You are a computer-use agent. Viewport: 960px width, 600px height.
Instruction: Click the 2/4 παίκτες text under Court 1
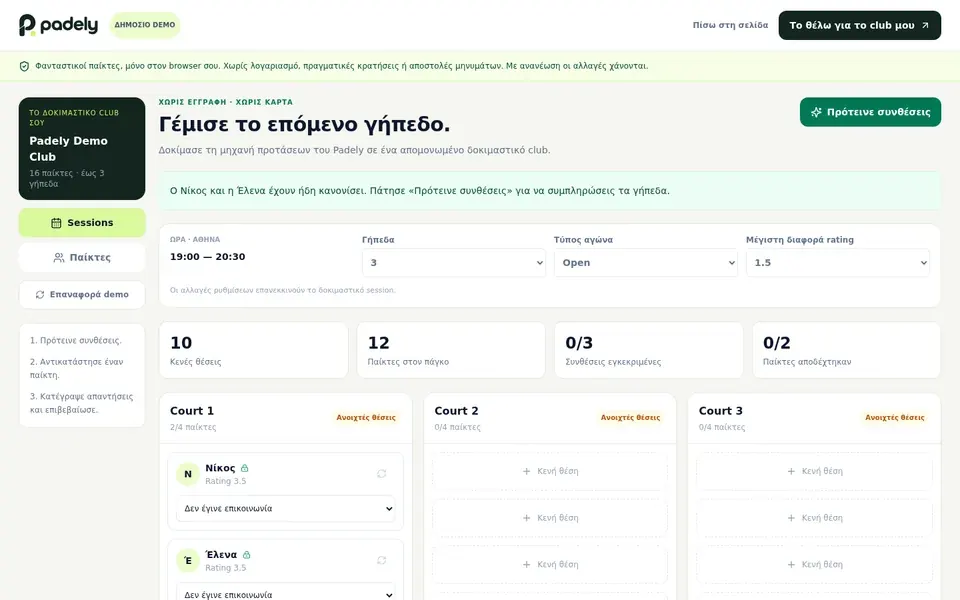(193, 427)
